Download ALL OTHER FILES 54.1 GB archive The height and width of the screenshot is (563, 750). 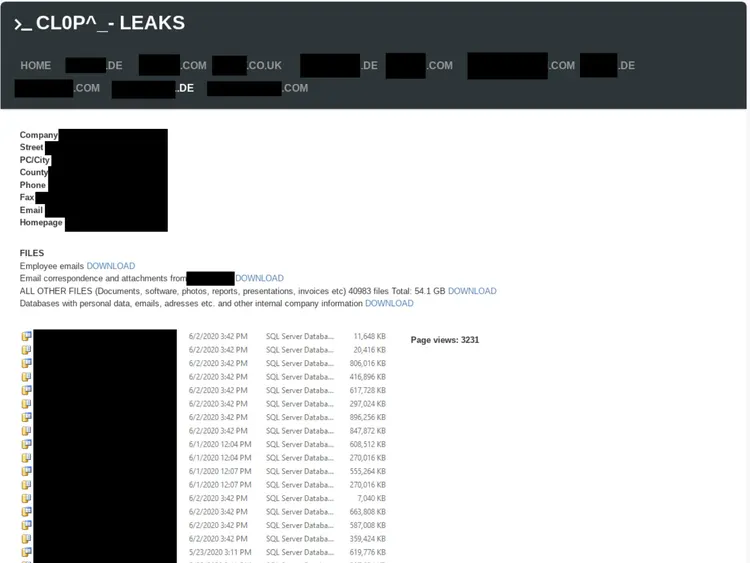[472, 291]
